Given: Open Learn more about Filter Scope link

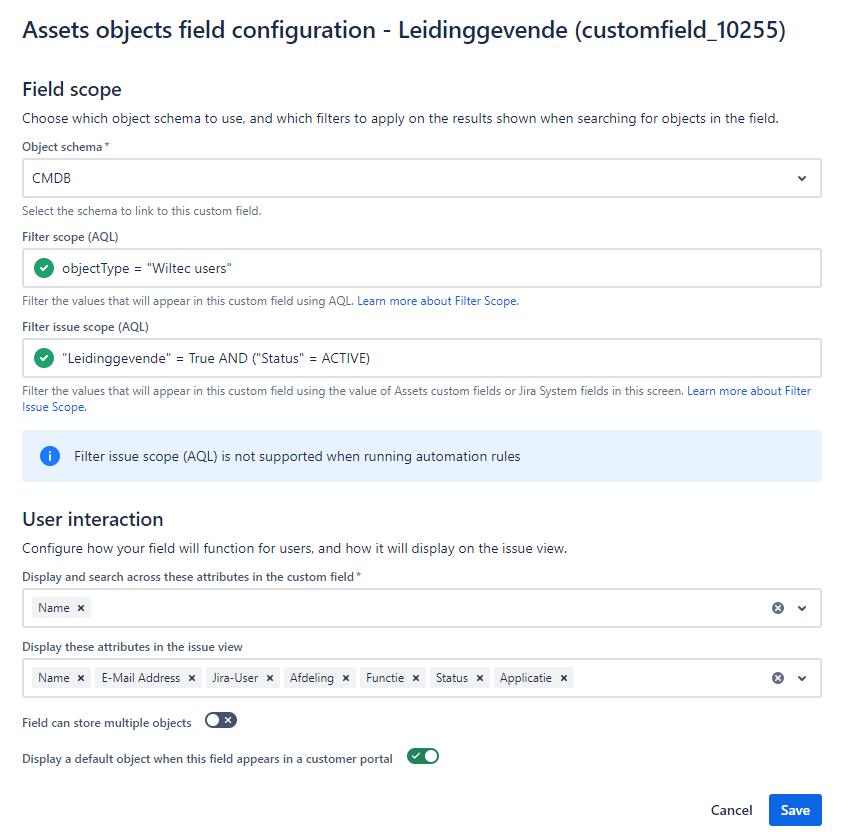Looking at the screenshot, I should click(x=437, y=301).
